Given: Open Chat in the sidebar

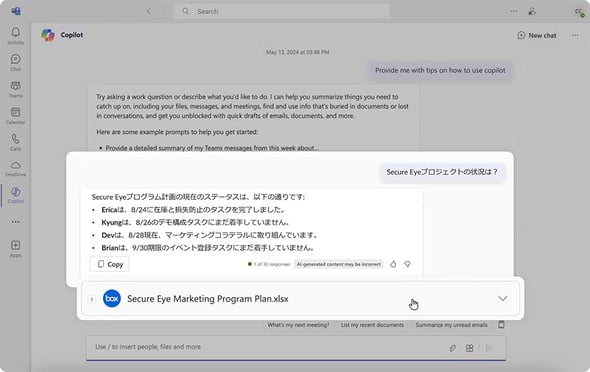Looking at the screenshot, I should click(x=15, y=63).
